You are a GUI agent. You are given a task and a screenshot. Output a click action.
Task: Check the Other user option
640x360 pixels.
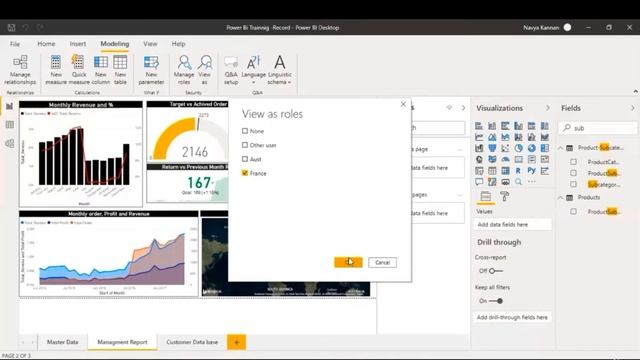click(x=245, y=145)
